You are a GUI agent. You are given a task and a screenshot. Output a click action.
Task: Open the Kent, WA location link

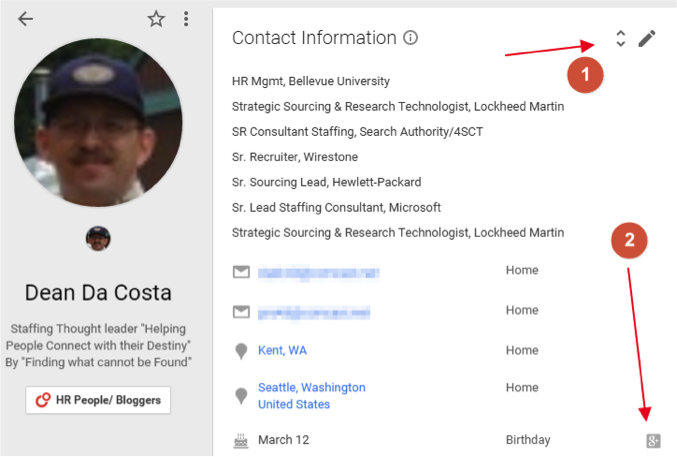point(282,350)
